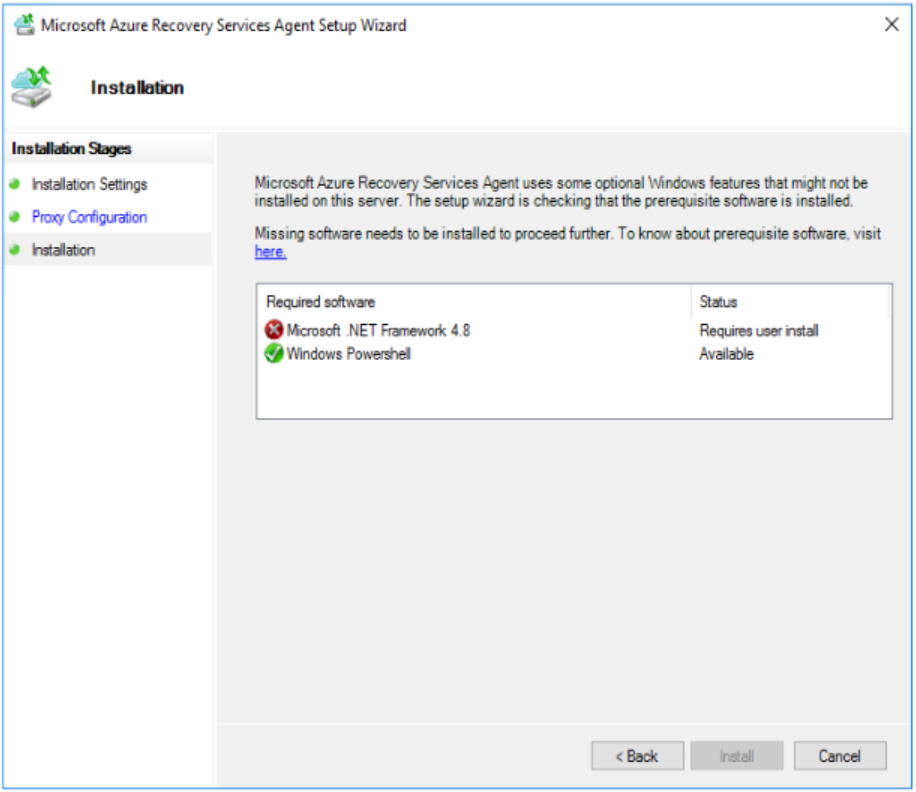Click the Installation header disk icon
Screen dimensions: 916x792
point(33,86)
